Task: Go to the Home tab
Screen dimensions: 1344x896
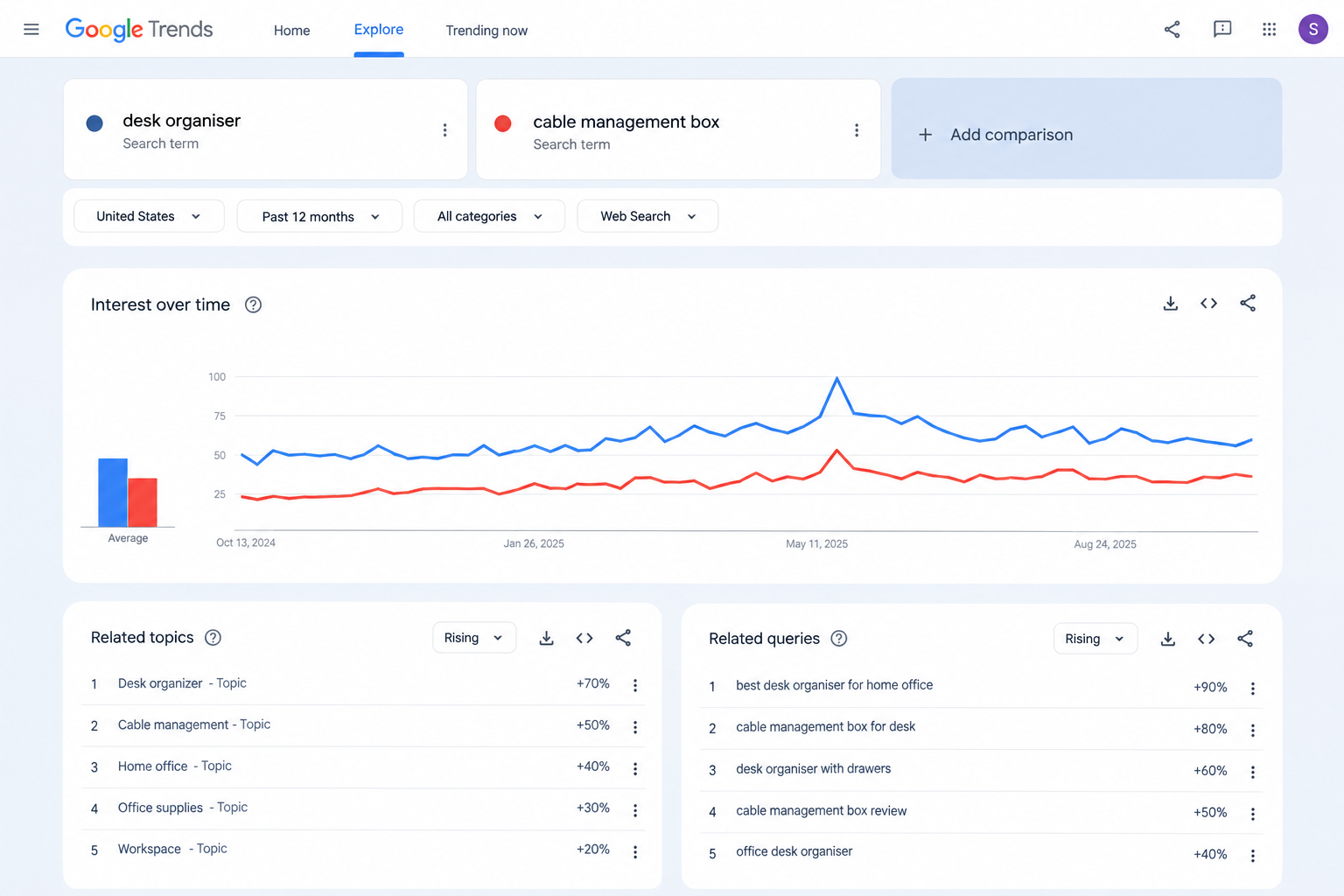Action: pyautogui.click(x=291, y=31)
